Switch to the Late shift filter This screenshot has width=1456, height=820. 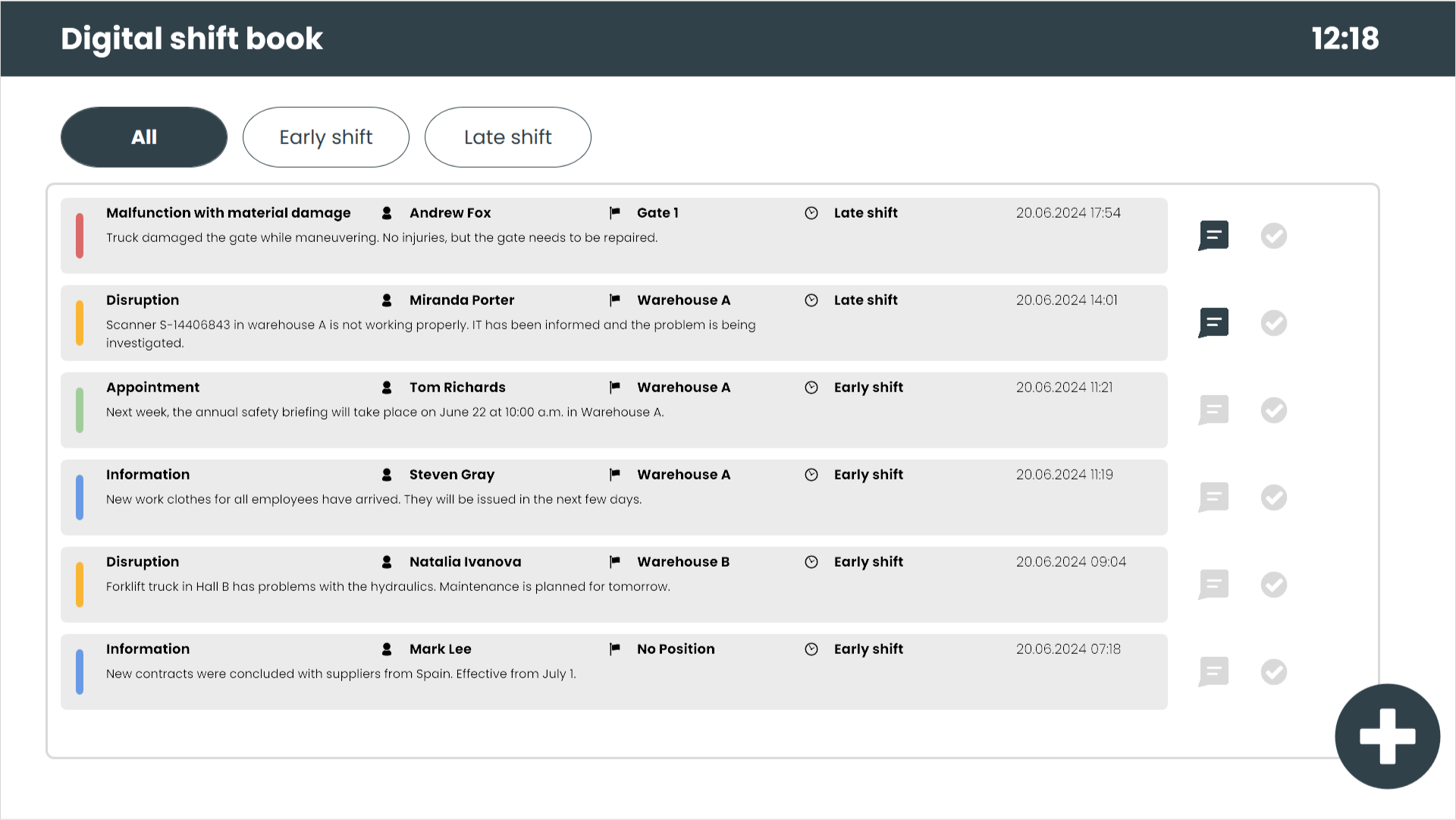click(507, 137)
